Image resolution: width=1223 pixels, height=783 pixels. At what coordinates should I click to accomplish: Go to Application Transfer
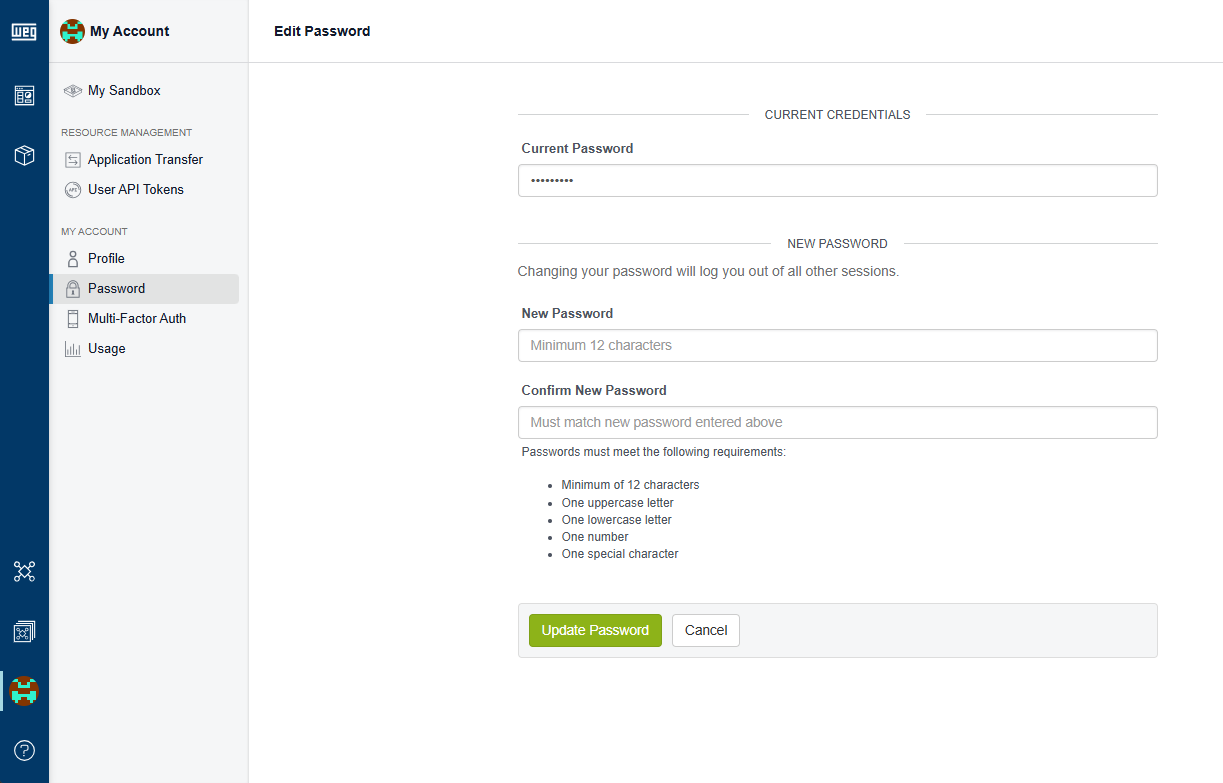145,160
